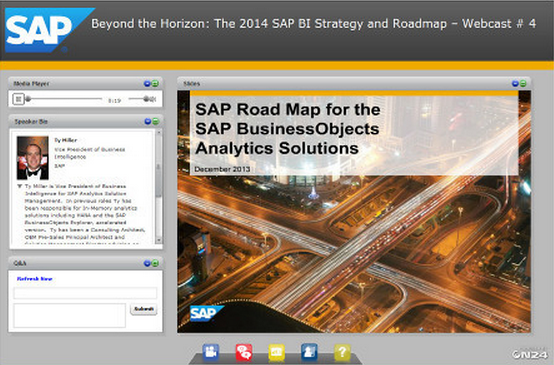Image resolution: width=554 pixels, height=365 pixels.
Task: Click the Slides panel title
Action: (192, 84)
